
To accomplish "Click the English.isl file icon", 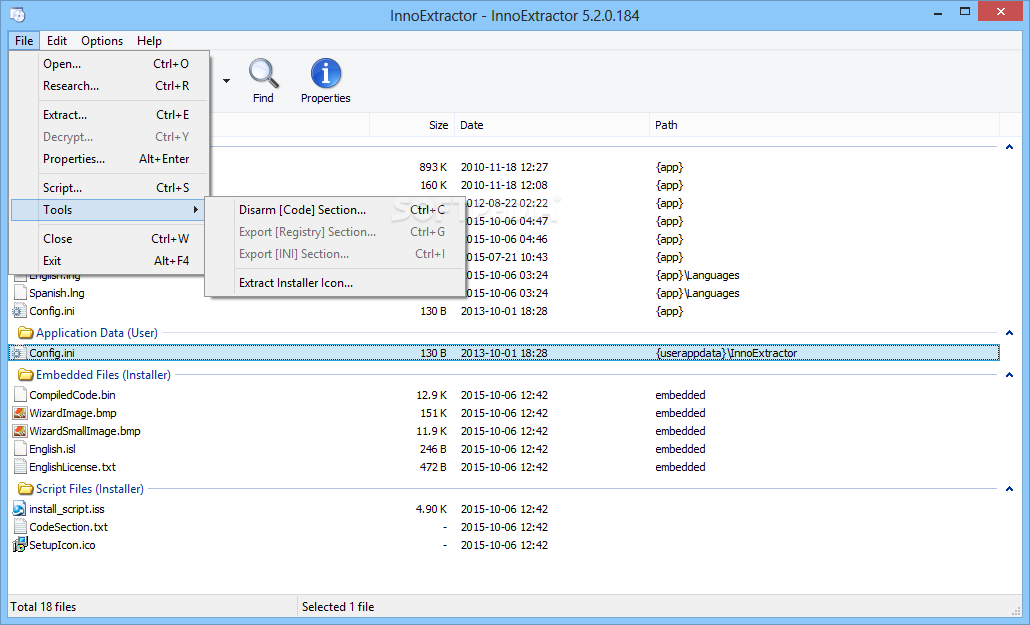I will (20, 449).
